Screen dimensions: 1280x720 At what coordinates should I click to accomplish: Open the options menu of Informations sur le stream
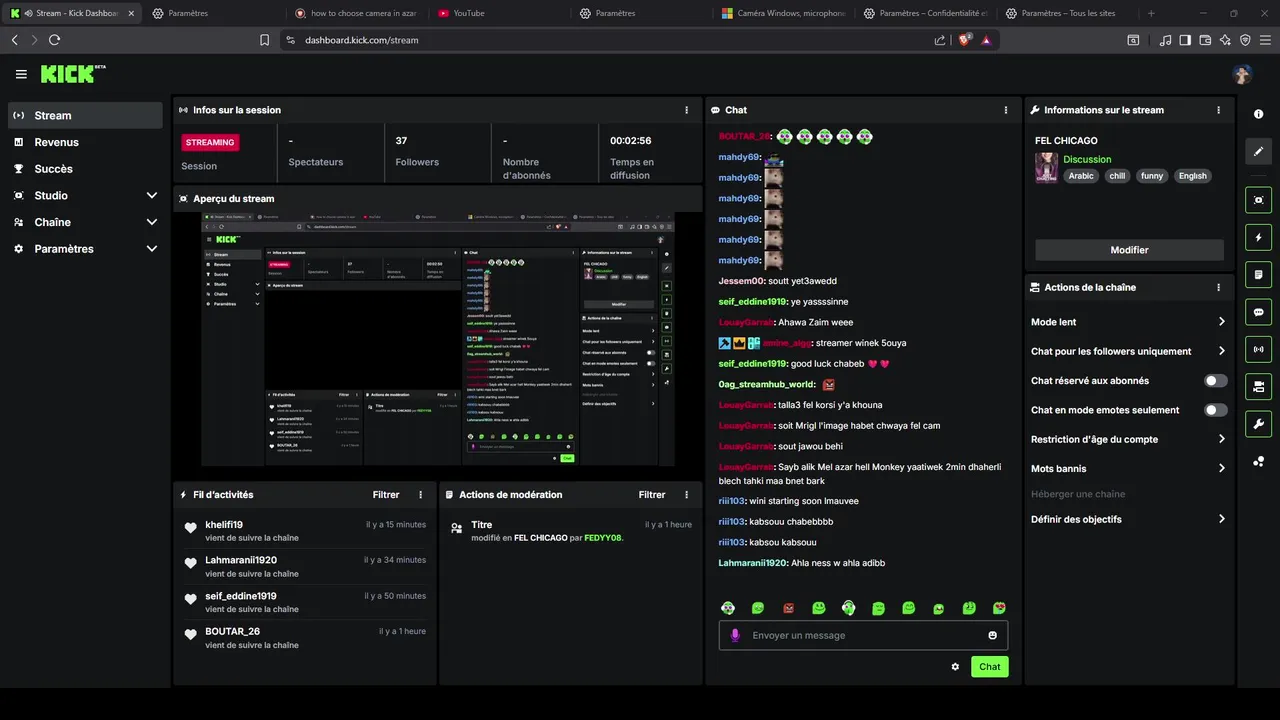pyautogui.click(x=1218, y=110)
